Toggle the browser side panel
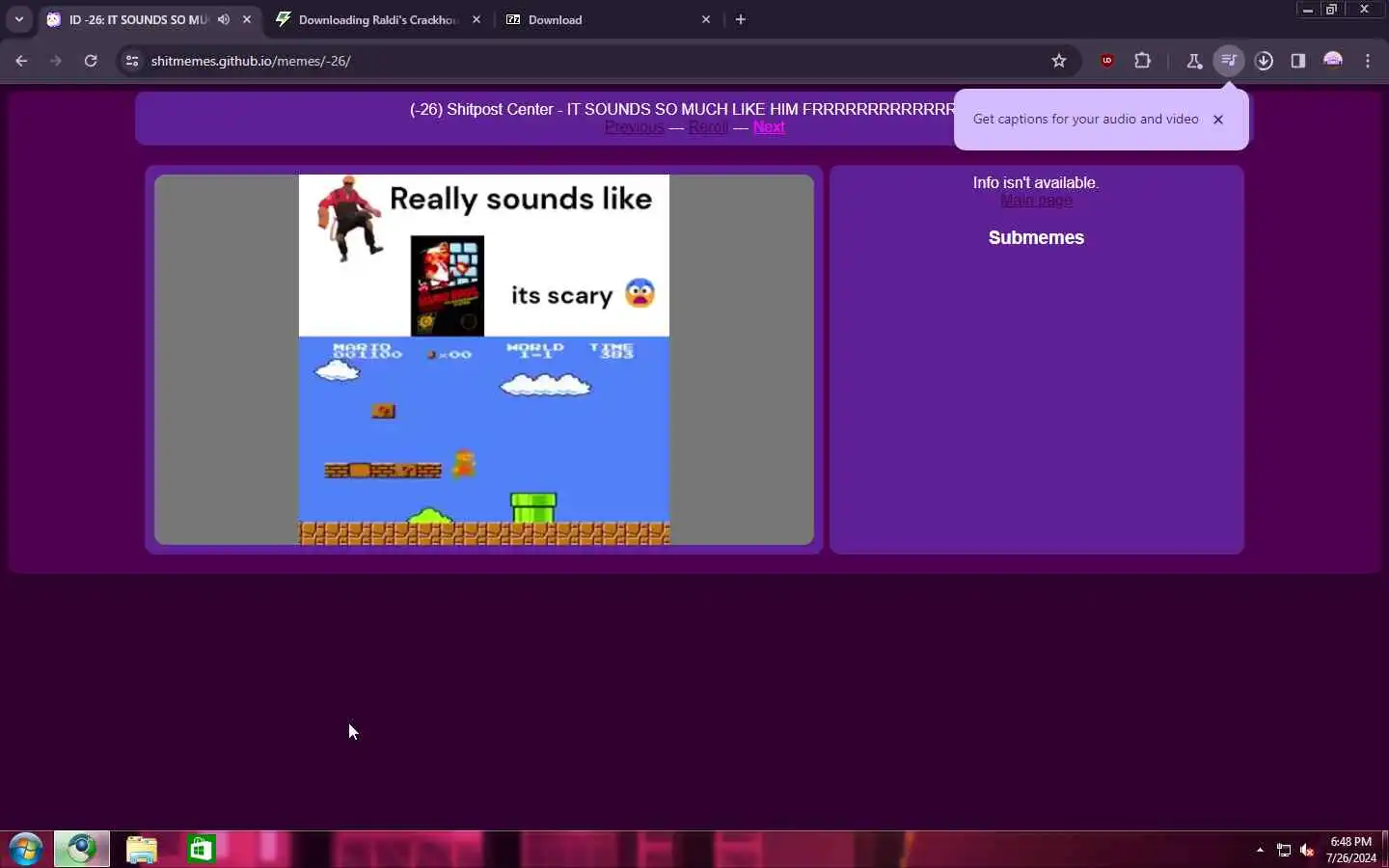The height and width of the screenshot is (868, 1389). [1298, 61]
